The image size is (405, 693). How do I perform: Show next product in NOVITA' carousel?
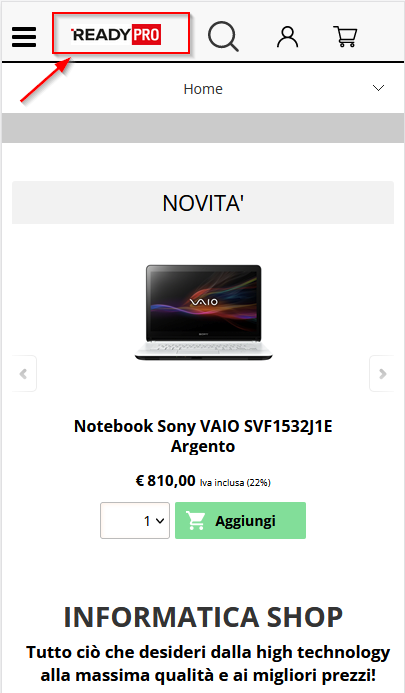[x=382, y=374]
